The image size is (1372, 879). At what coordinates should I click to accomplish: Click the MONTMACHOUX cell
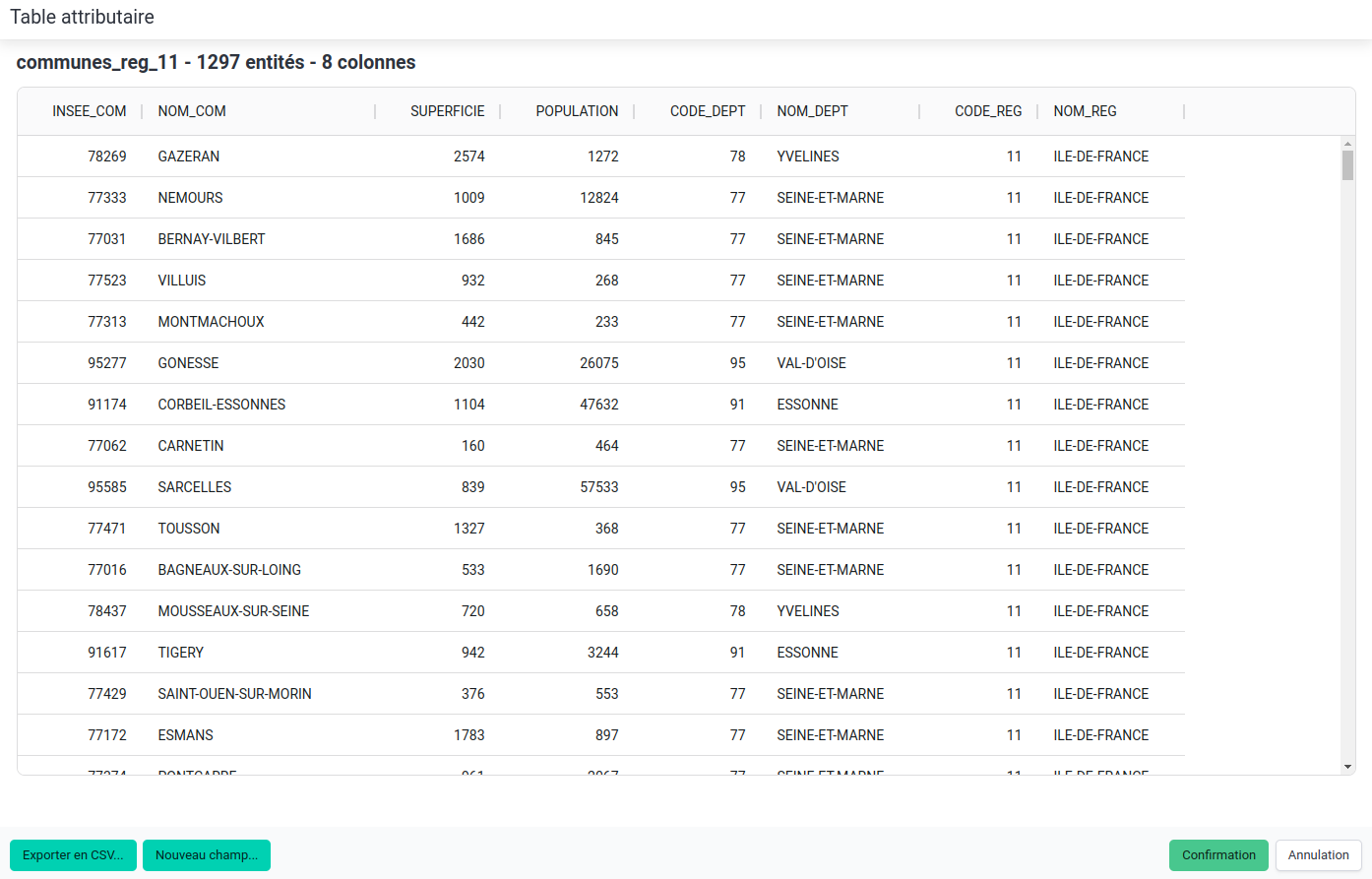212,322
